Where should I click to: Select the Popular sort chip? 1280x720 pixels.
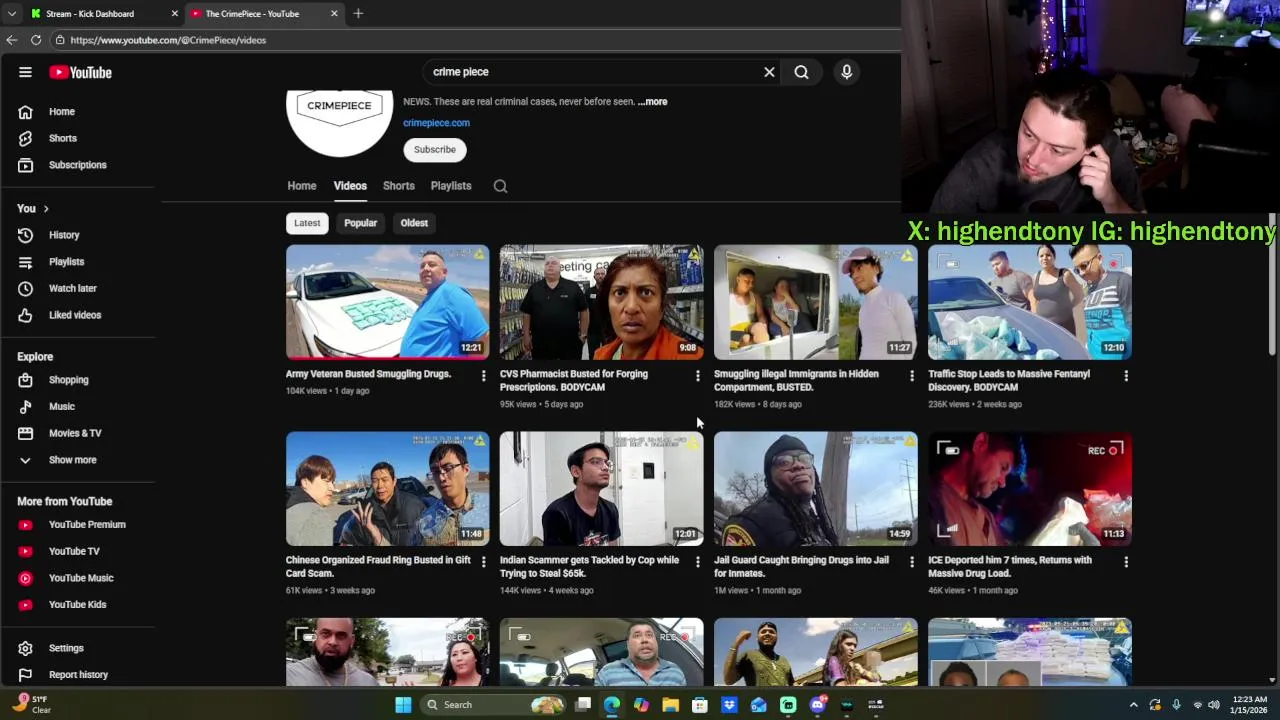[x=361, y=223]
